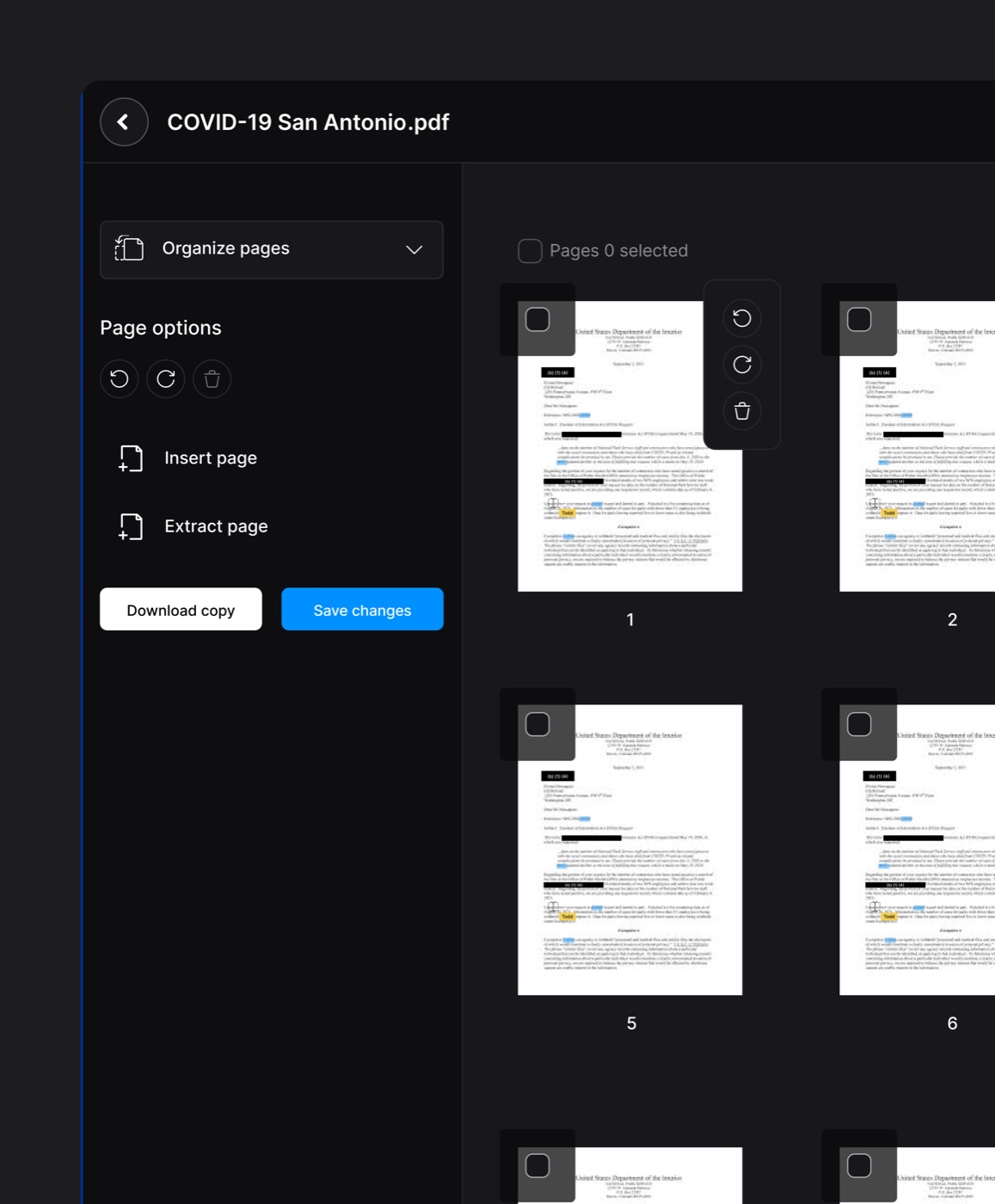995x1204 pixels.
Task: Click Save changes button
Action: tap(362, 610)
